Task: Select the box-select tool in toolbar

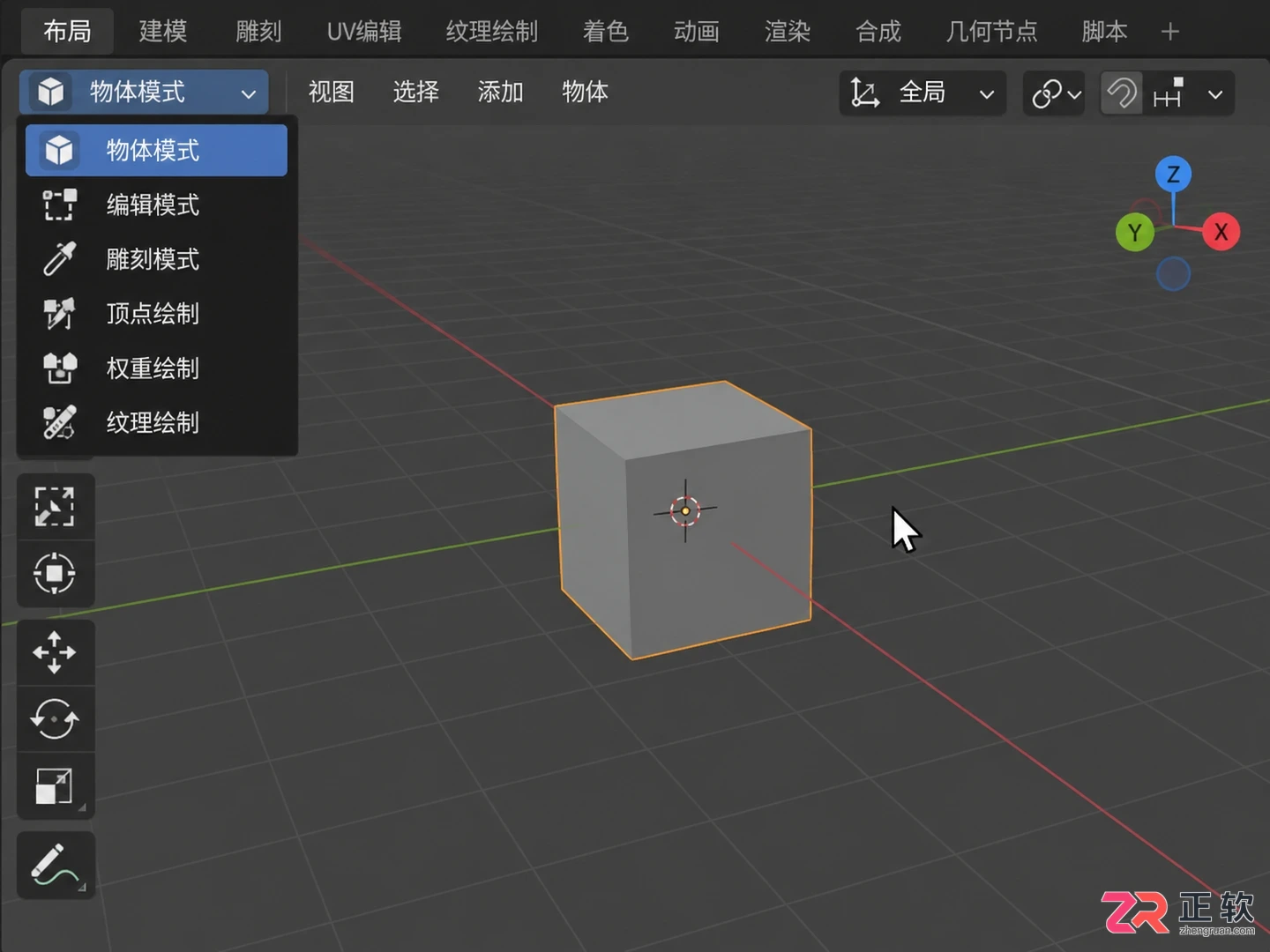Action: pos(55,507)
